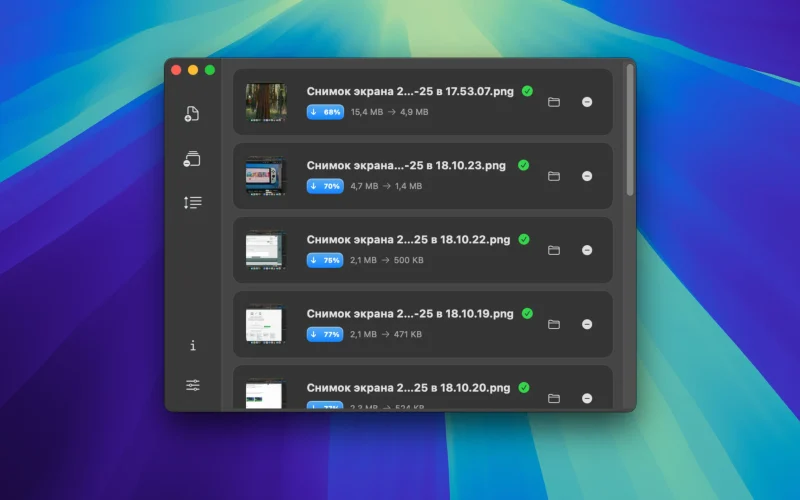Remove 17.53.07.png from the list

(x=587, y=102)
